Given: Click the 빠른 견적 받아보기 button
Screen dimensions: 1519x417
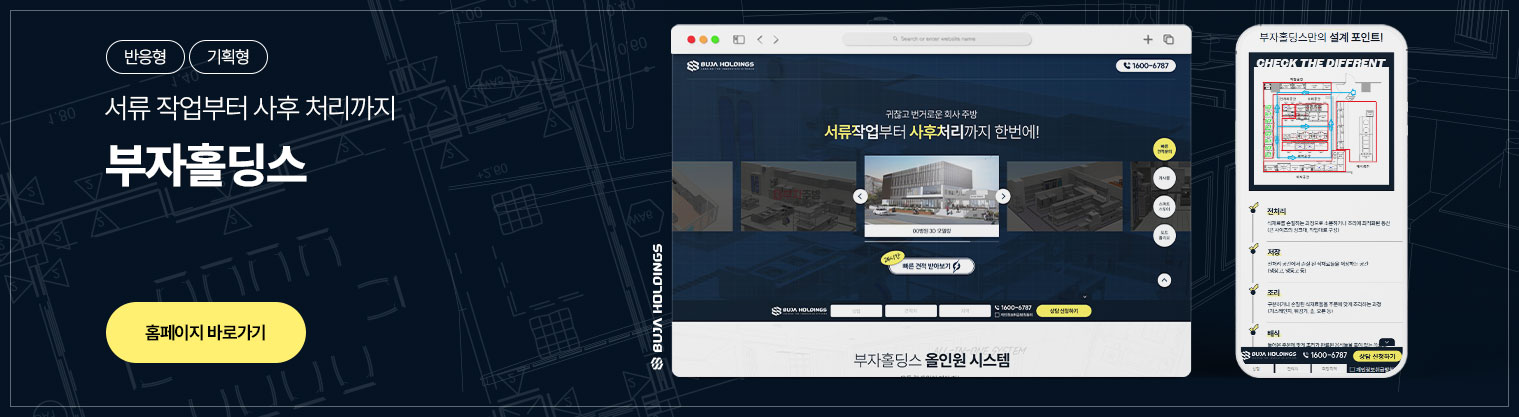Looking at the screenshot, I should click(x=930, y=266).
